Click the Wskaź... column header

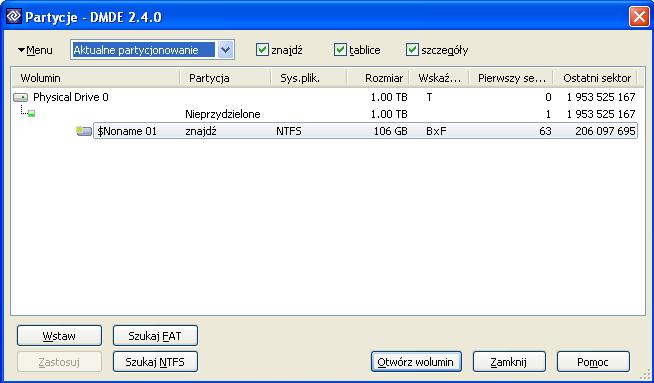click(x=439, y=78)
